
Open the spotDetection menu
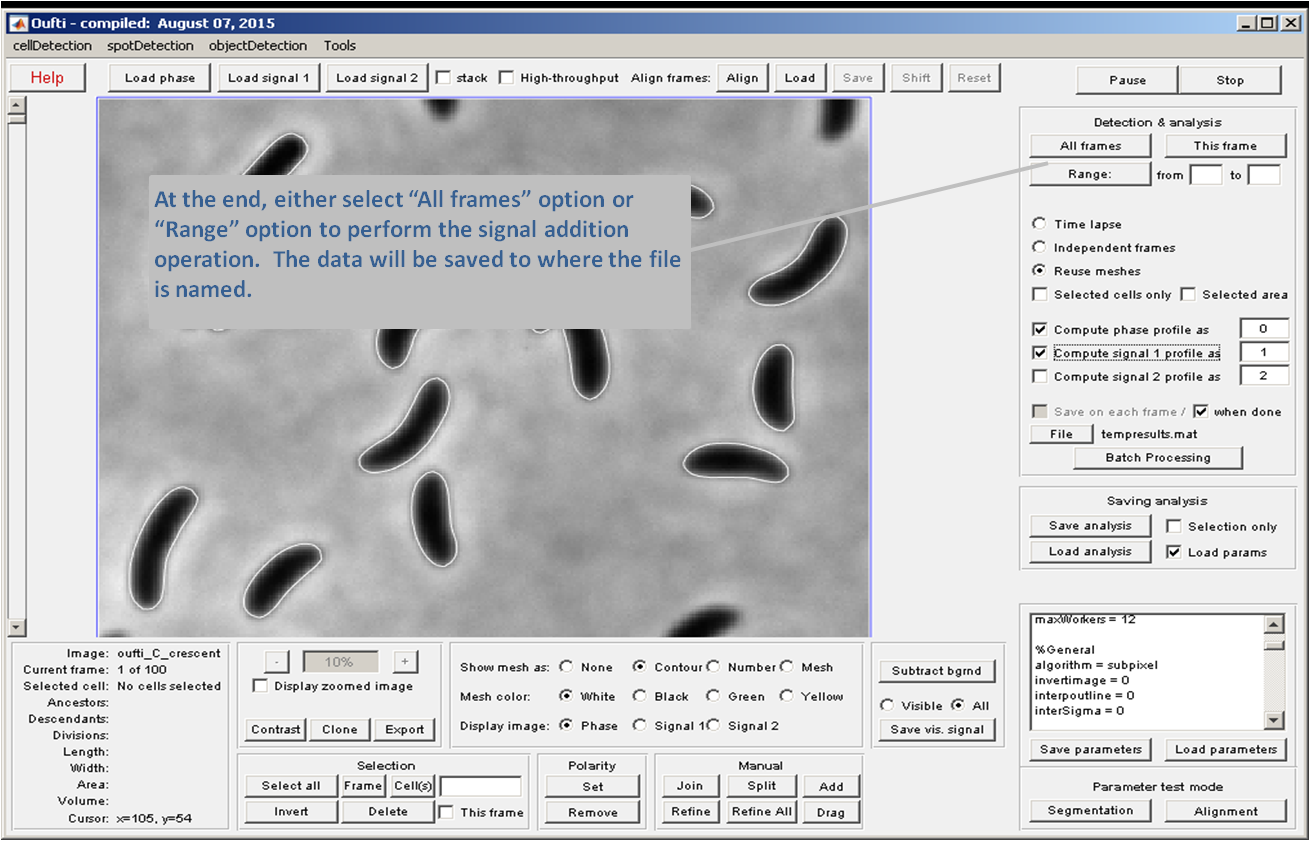click(x=150, y=46)
